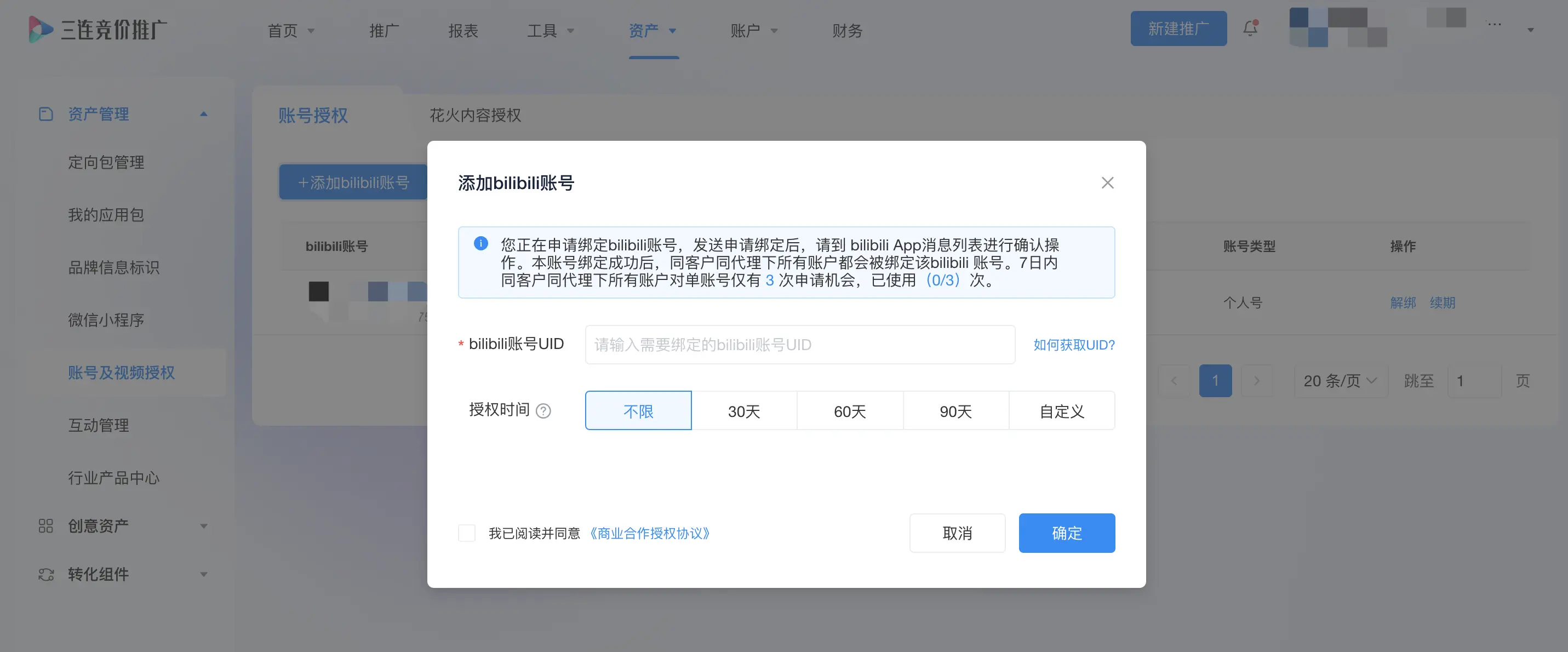The height and width of the screenshot is (652, 1568).
Task: Switch to the 账号授权 tab
Action: pos(313,115)
